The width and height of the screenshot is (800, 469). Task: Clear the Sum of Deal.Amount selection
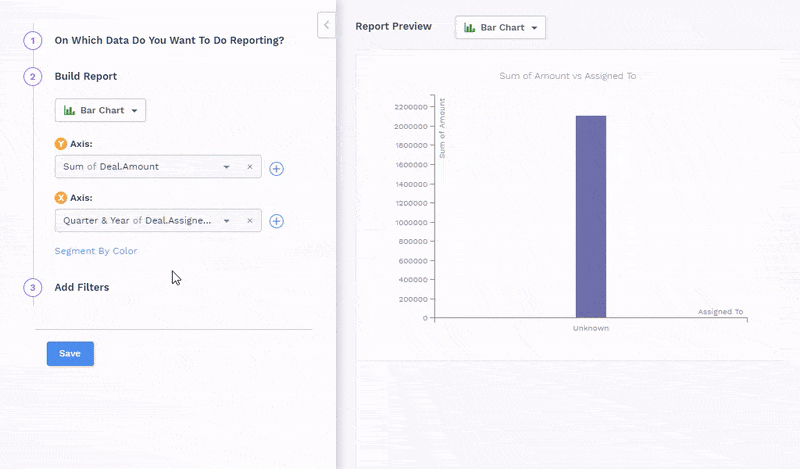(x=250, y=167)
